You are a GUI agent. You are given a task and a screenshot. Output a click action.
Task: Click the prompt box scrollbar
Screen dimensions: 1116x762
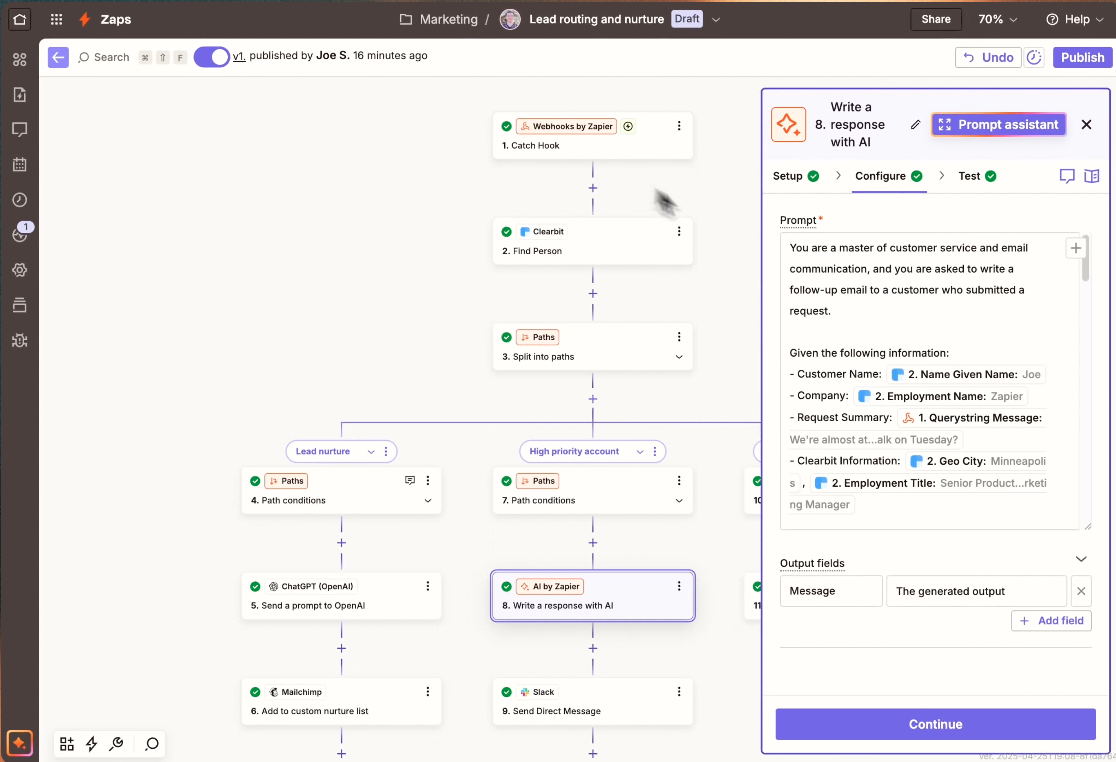coord(1085,259)
